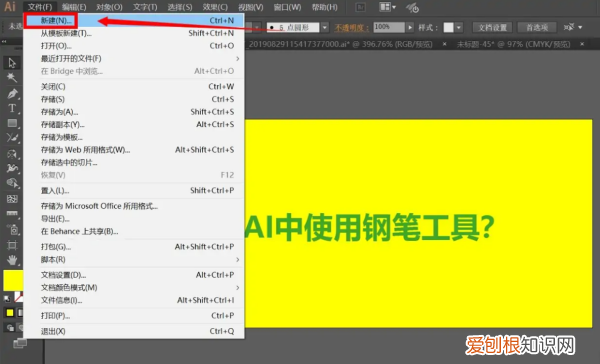Viewport: 600px width, 364px height.
Task: Select the Mesh tool
Action: tap(12, 199)
